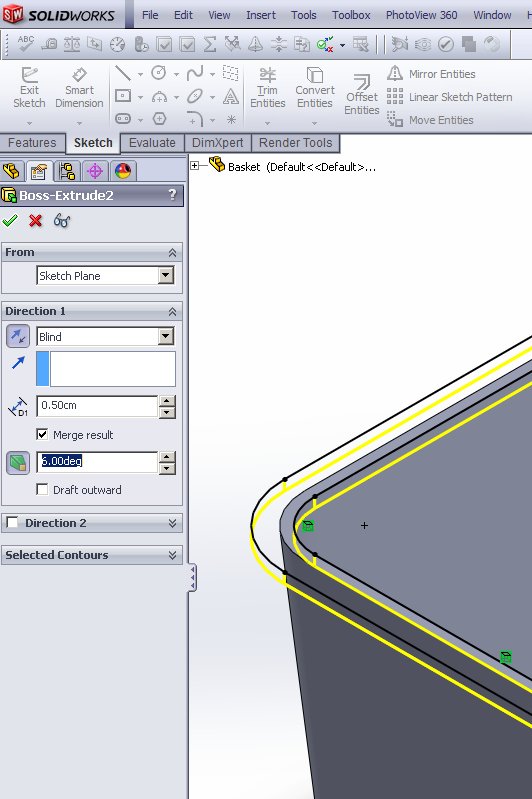Open the Toolbox menu
Image resolution: width=532 pixels, height=799 pixels.
click(x=351, y=15)
